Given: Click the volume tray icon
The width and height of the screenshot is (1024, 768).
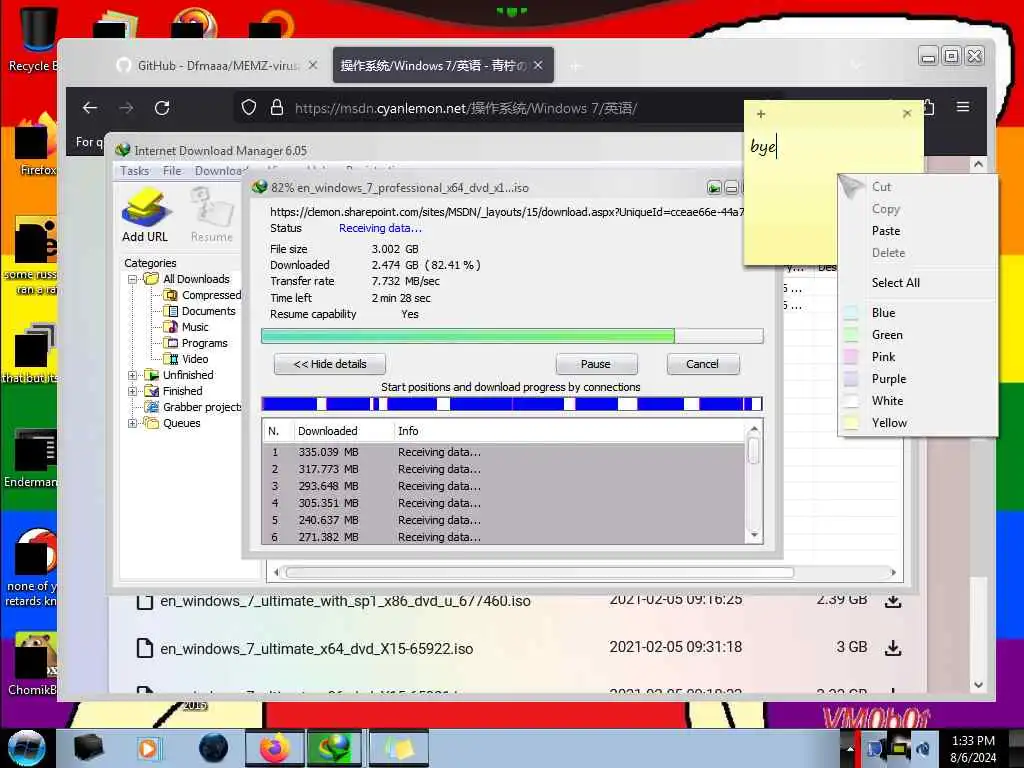Looking at the screenshot, I should click(923, 748).
